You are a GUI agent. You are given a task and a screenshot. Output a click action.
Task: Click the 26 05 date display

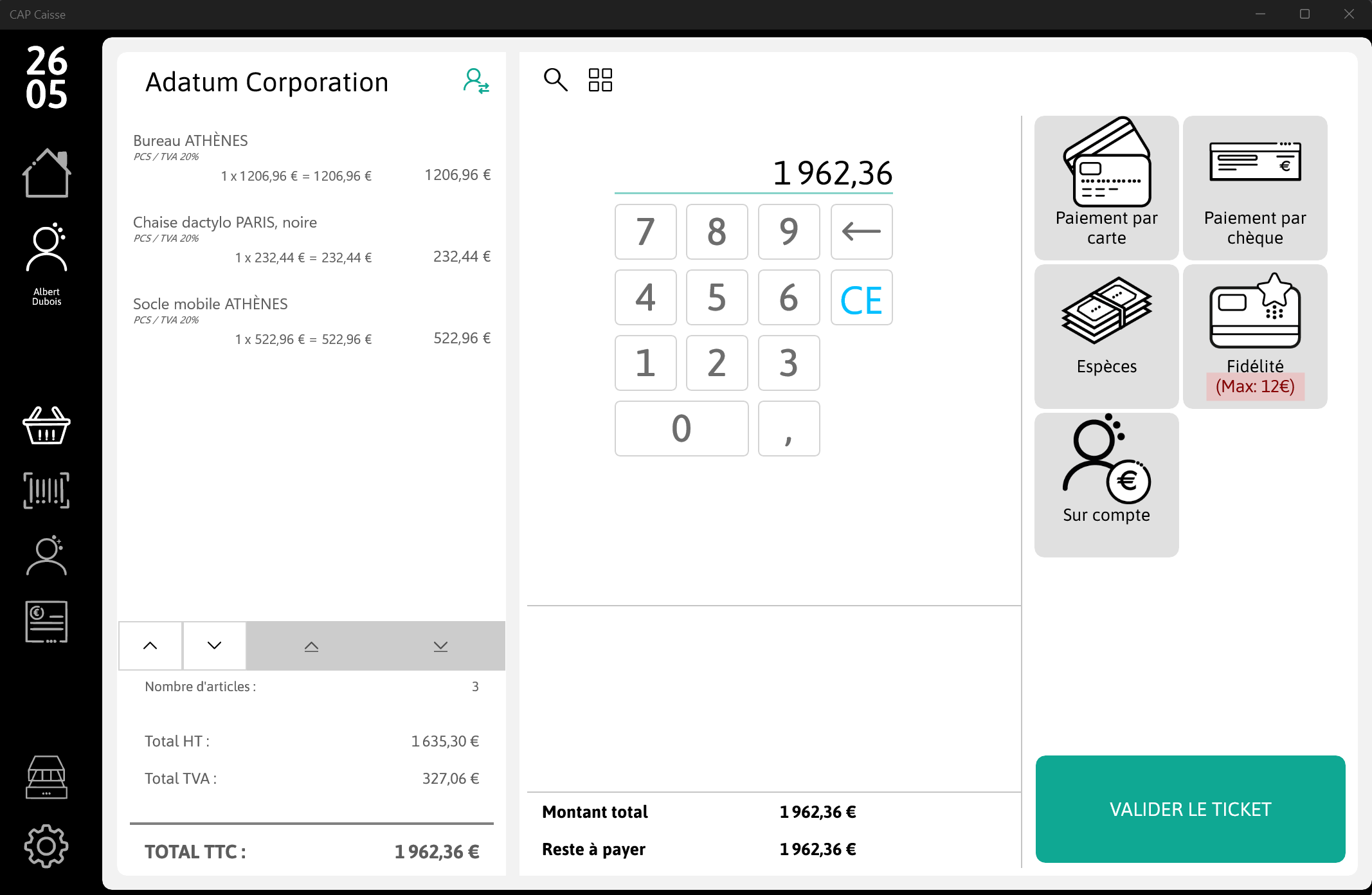pos(46,77)
